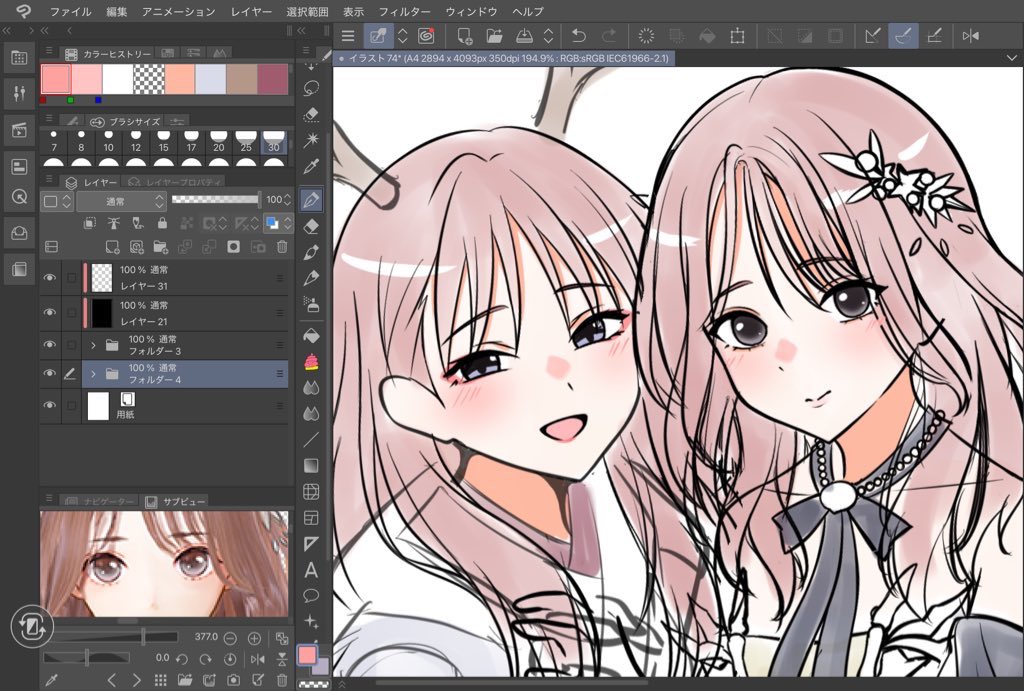Select the straight line Figure tool

pos(311,439)
